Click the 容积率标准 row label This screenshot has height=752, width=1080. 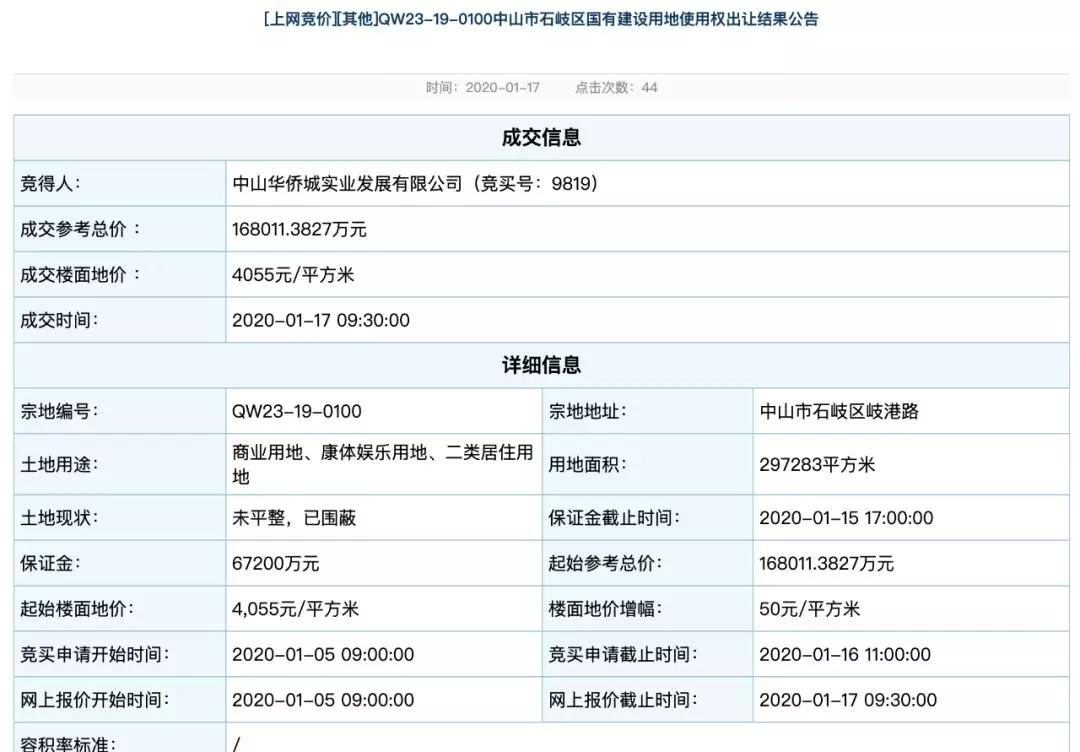(x=71, y=744)
